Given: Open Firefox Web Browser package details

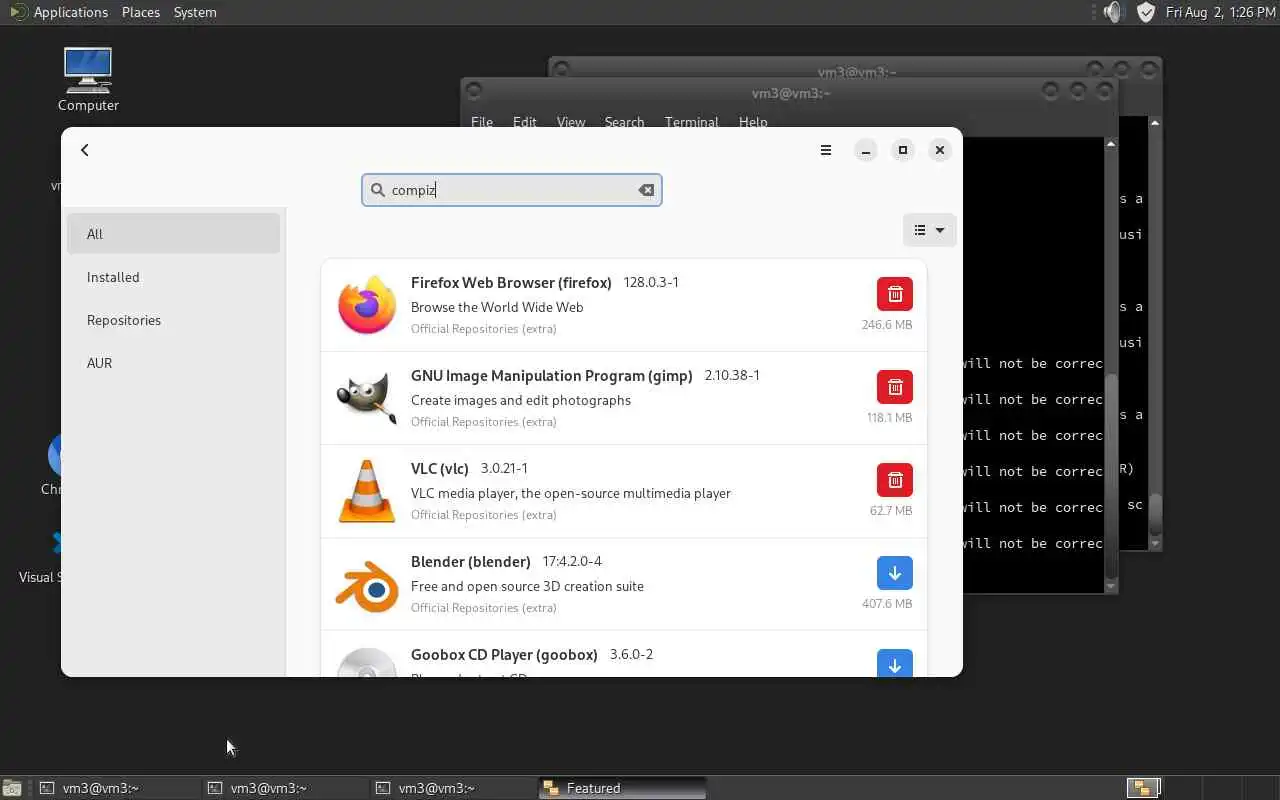Looking at the screenshot, I should click(x=624, y=305).
